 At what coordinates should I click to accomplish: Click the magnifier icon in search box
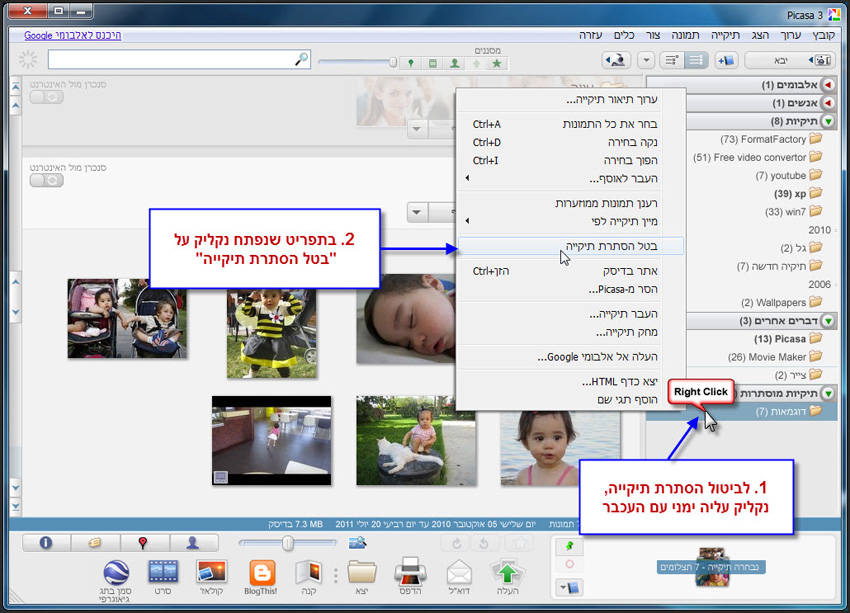coord(301,60)
